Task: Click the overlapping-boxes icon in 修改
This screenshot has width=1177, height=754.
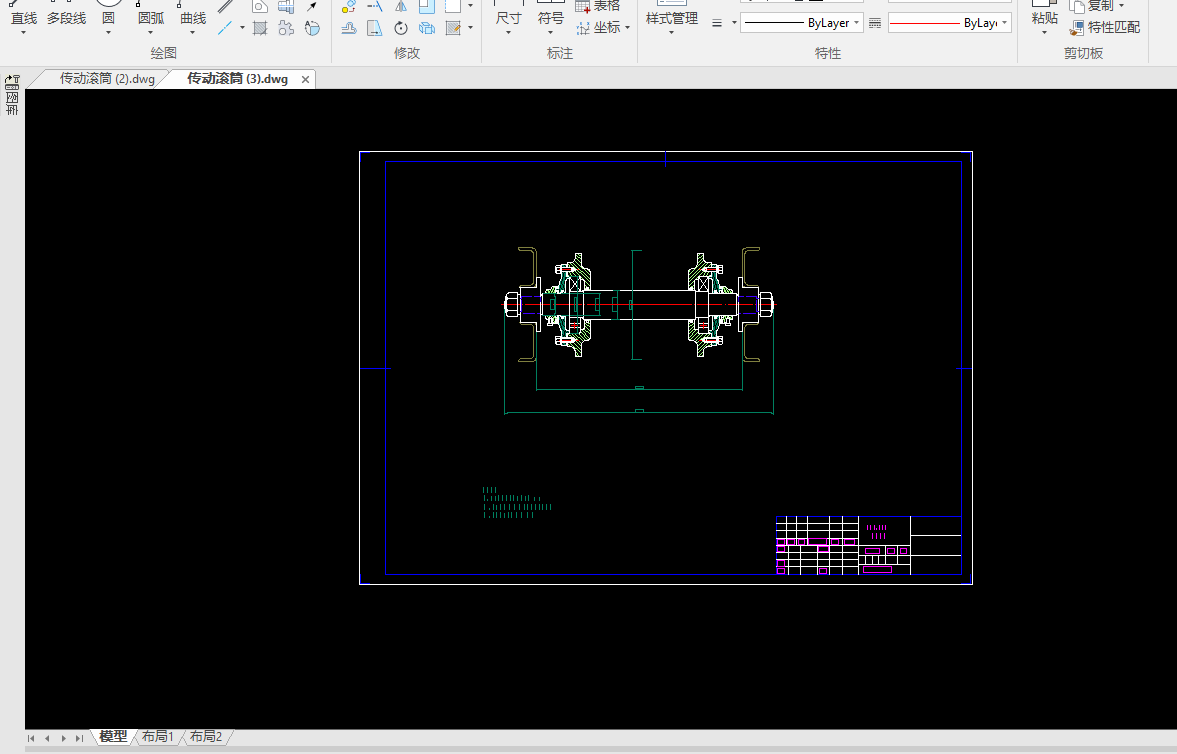Action: [427, 29]
